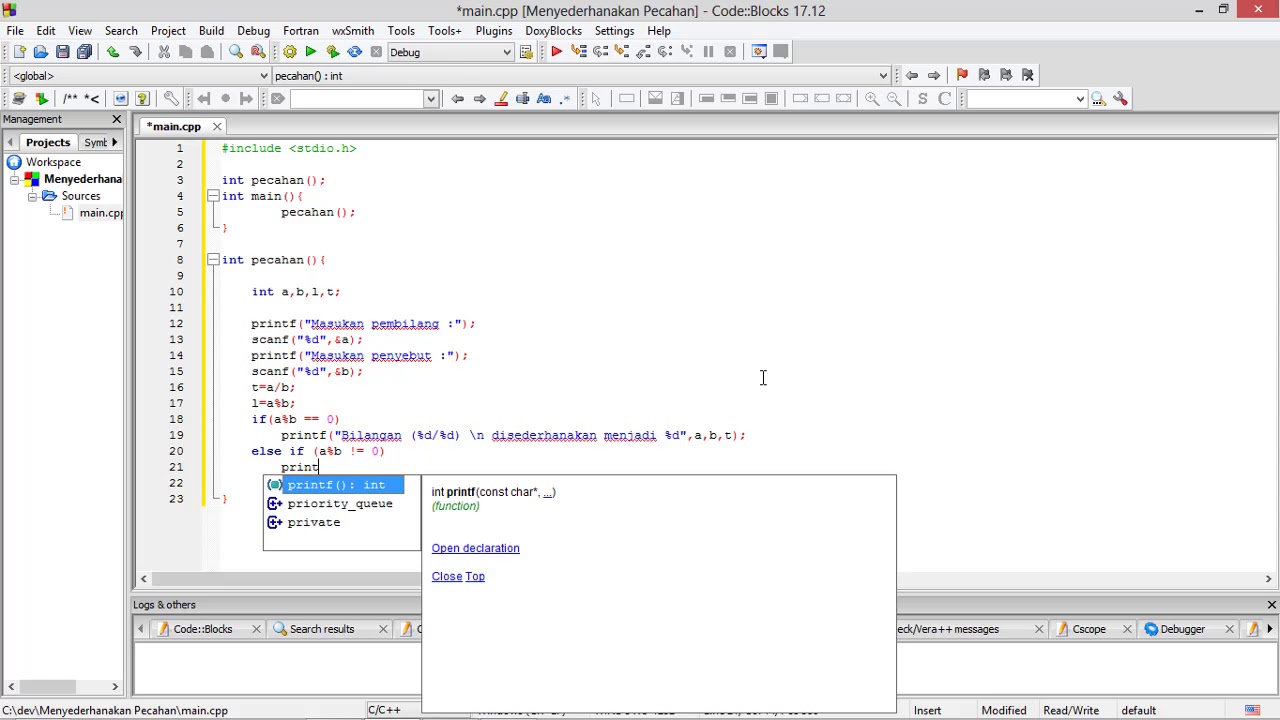This screenshot has width=1280, height=720.
Task: Open the Replace tool icon
Action: point(258,52)
